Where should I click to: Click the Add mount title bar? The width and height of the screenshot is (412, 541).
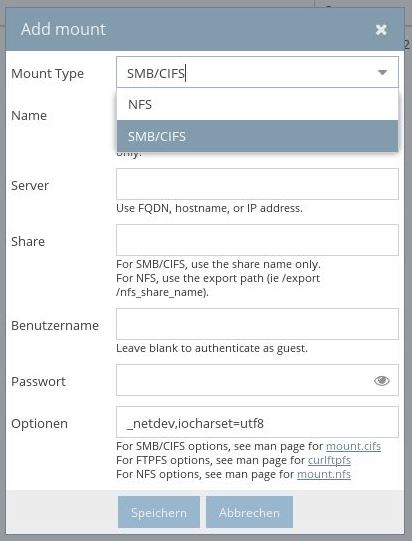pyautogui.click(x=205, y=29)
